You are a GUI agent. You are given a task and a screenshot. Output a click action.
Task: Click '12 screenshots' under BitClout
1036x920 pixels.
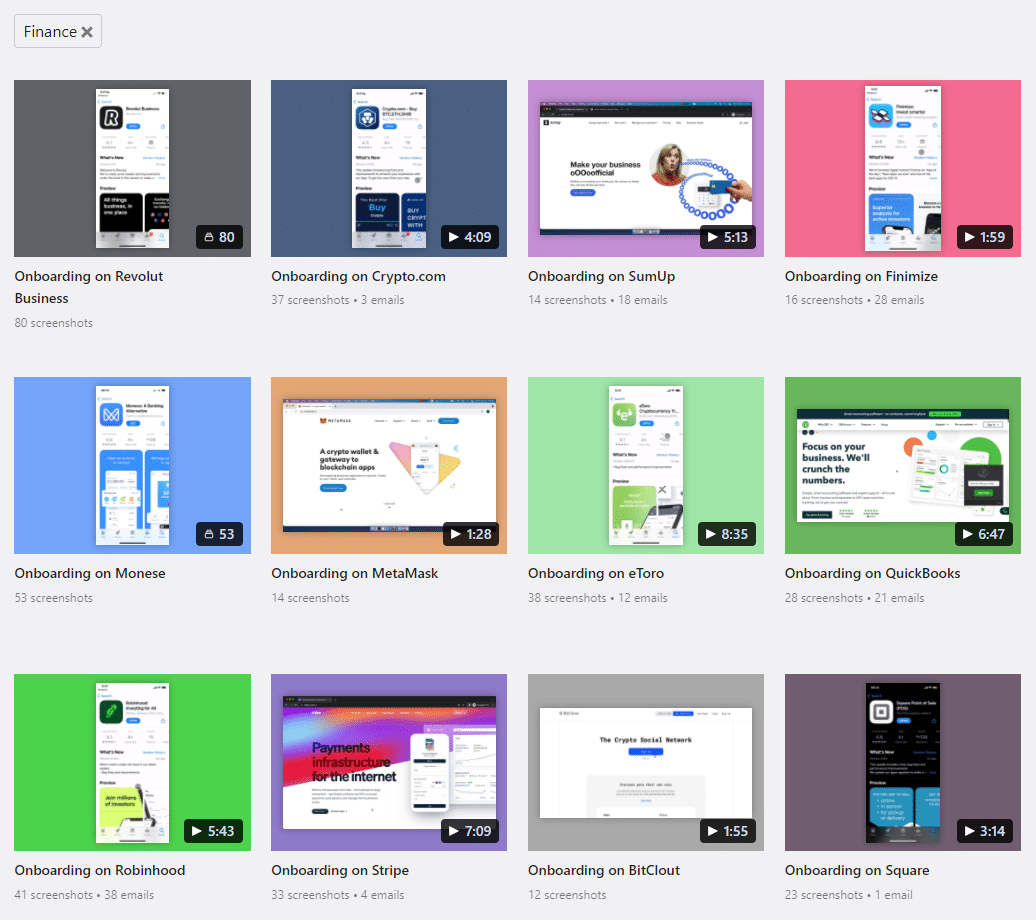tap(567, 894)
